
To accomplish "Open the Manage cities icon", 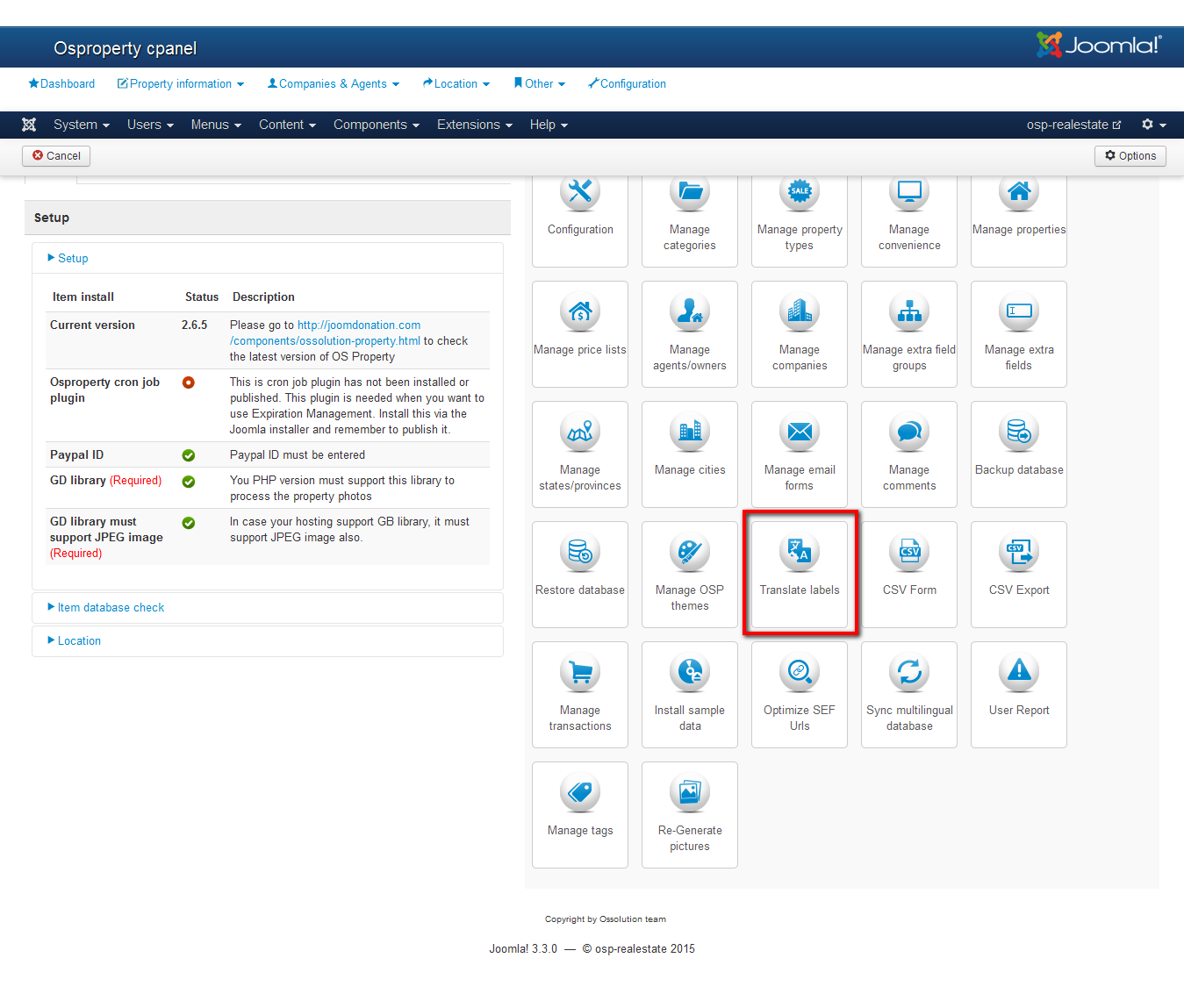I will point(689,433).
